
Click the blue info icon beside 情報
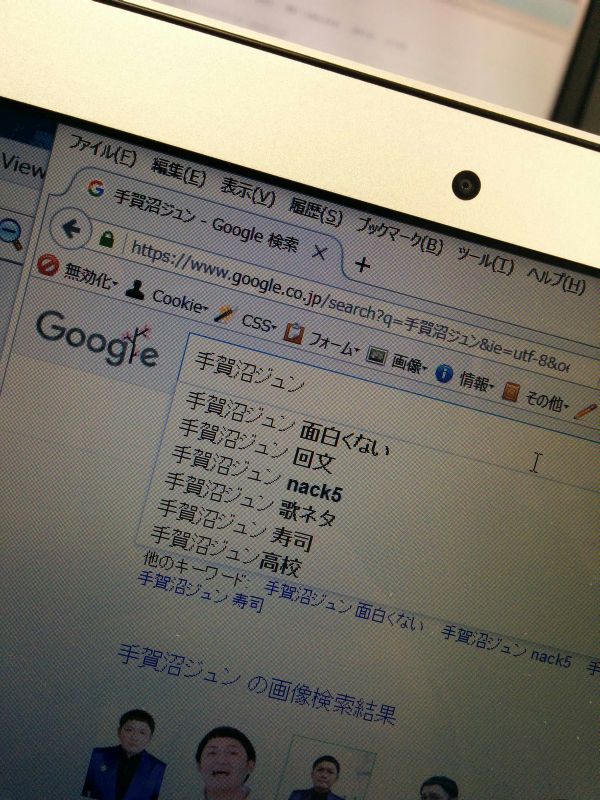coord(444,373)
